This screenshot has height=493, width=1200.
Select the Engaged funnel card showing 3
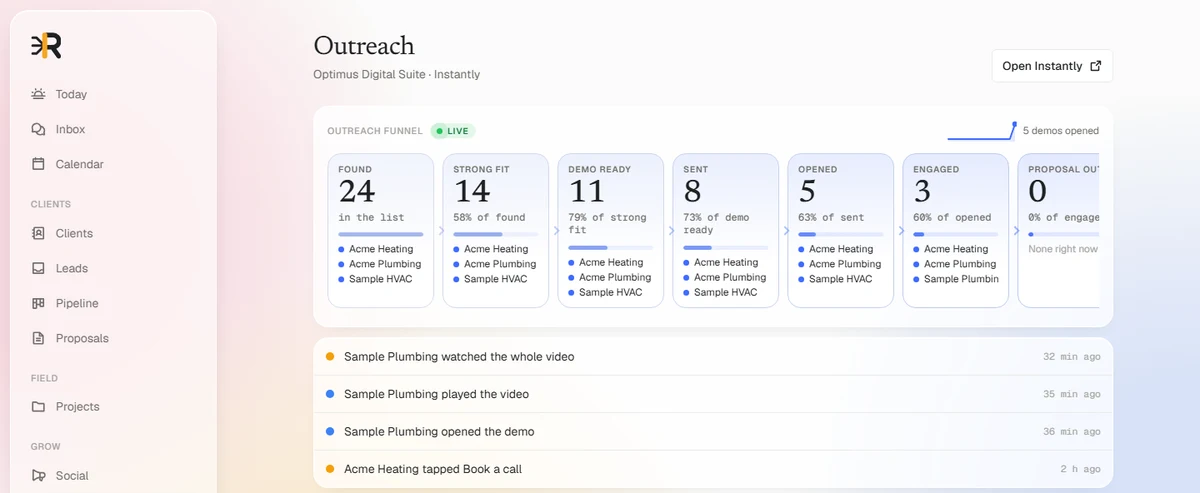click(x=956, y=230)
